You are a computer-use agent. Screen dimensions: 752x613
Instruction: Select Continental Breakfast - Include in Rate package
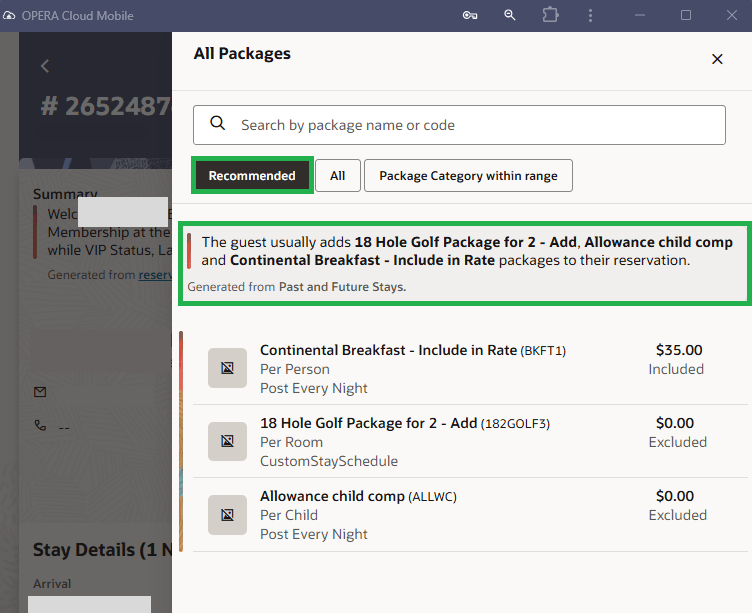(470, 368)
